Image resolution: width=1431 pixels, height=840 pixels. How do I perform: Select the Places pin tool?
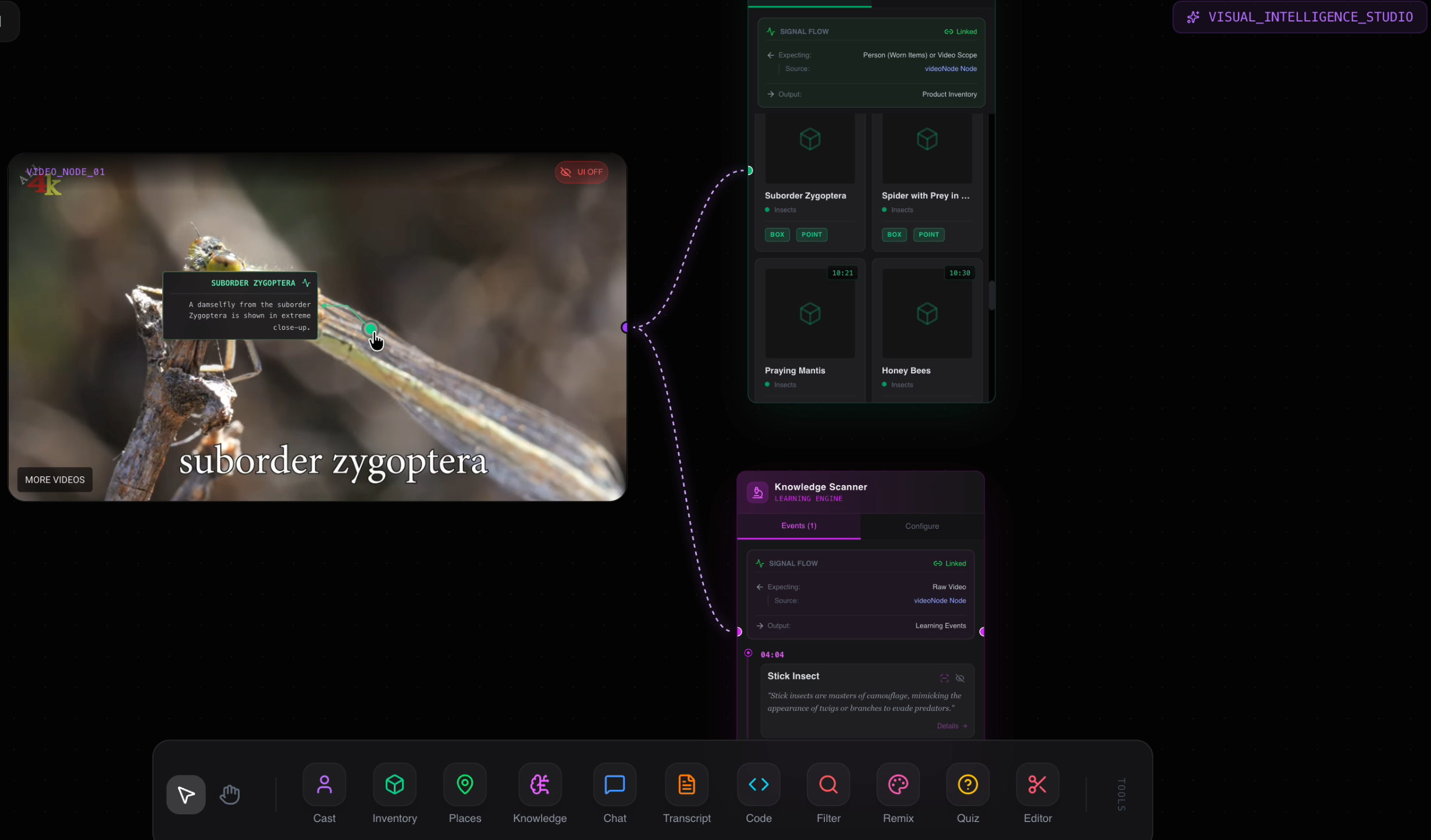click(465, 785)
